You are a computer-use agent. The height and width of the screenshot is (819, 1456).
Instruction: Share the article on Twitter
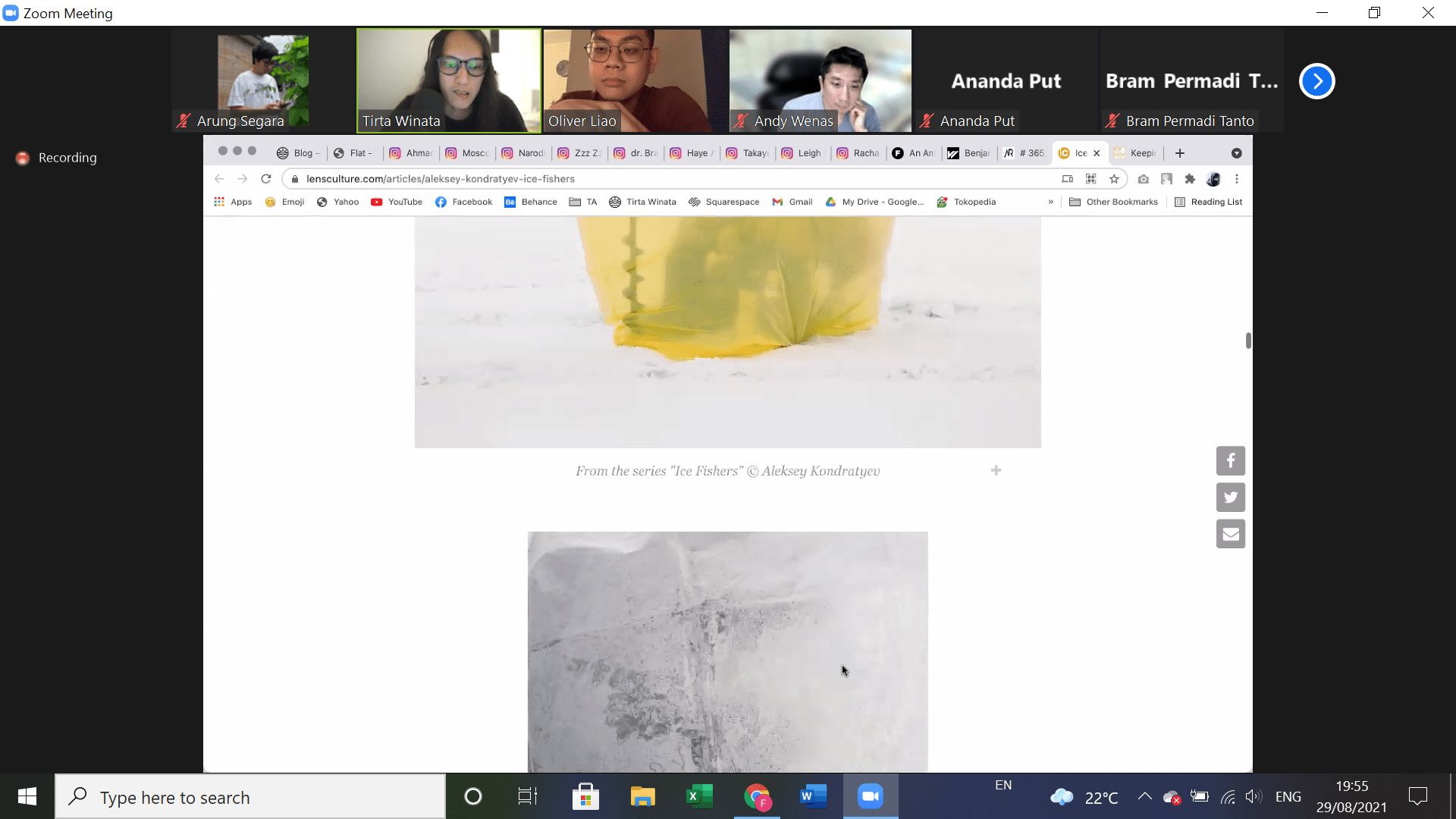point(1231,497)
